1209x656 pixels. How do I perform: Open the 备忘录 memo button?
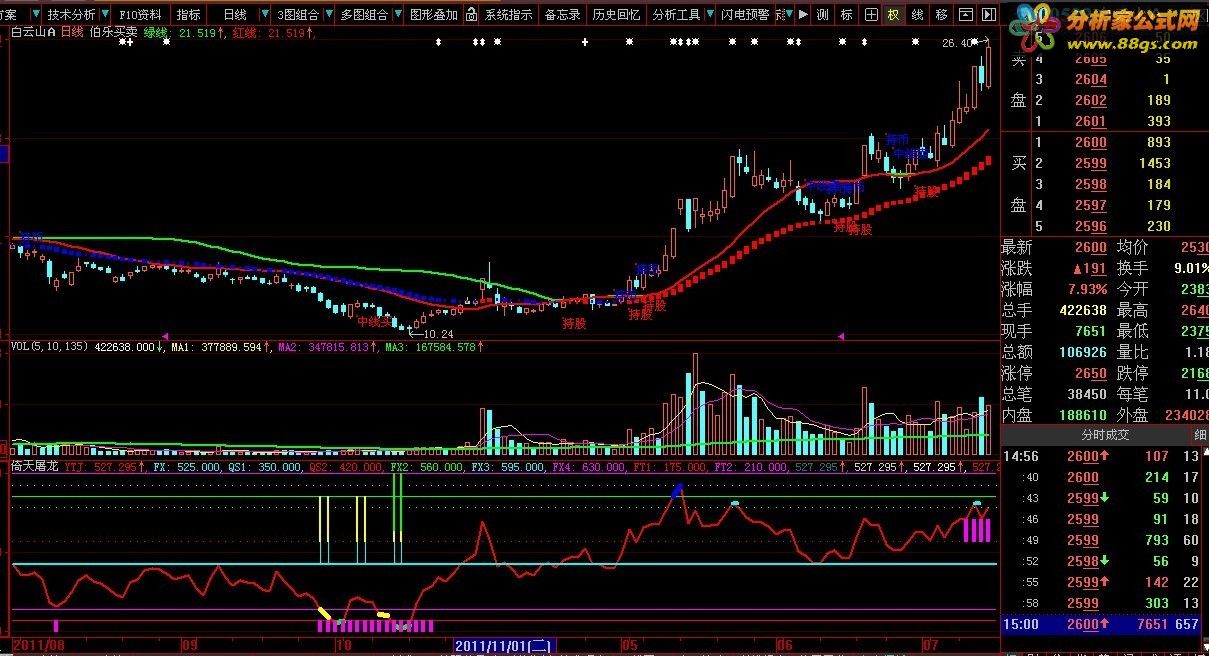[563, 15]
